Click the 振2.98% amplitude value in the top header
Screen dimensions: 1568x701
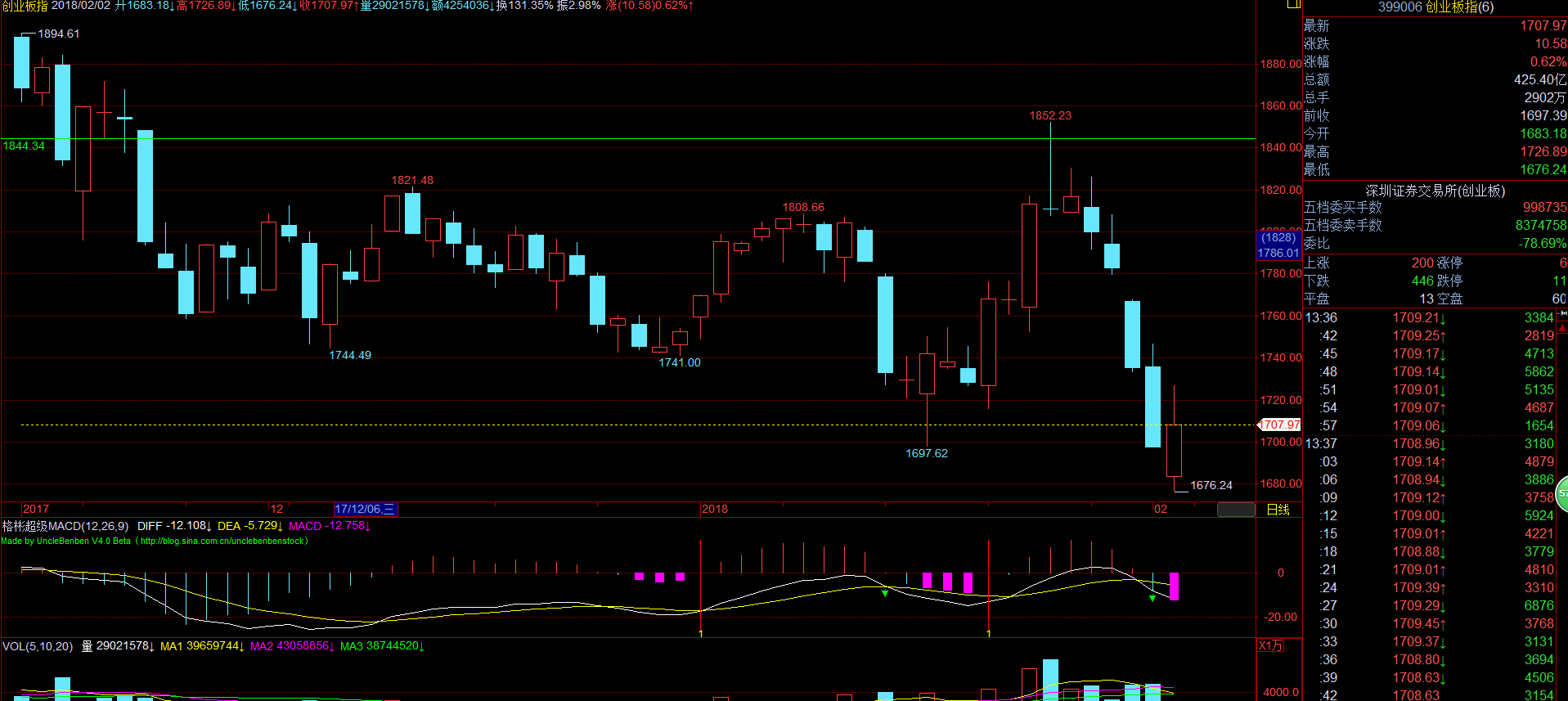pyautogui.click(x=579, y=6)
